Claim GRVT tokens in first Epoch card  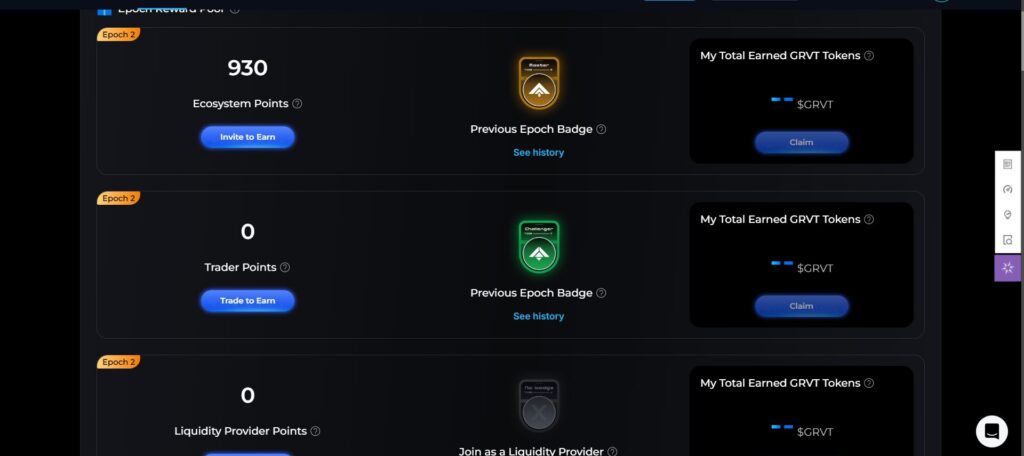click(x=801, y=142)
